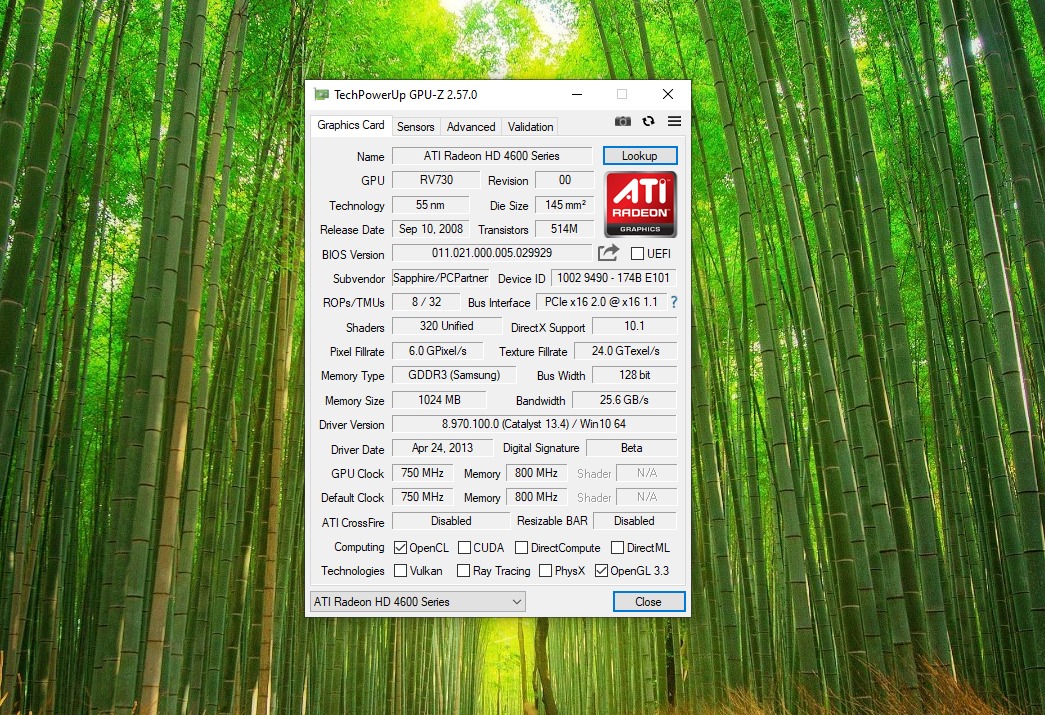Click the Bus Interface PCIe x16 field
Image resolution: width=1045 pixels, height=715 pixels.
601,302
